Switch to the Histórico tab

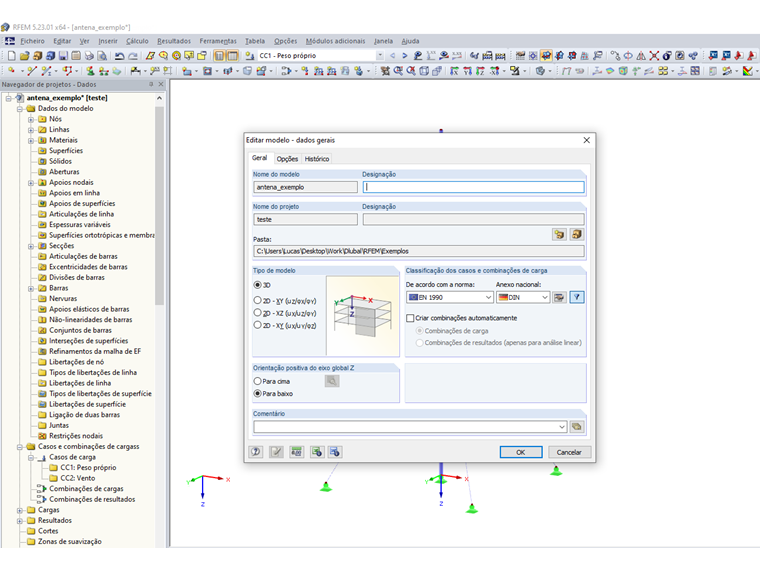317,159
